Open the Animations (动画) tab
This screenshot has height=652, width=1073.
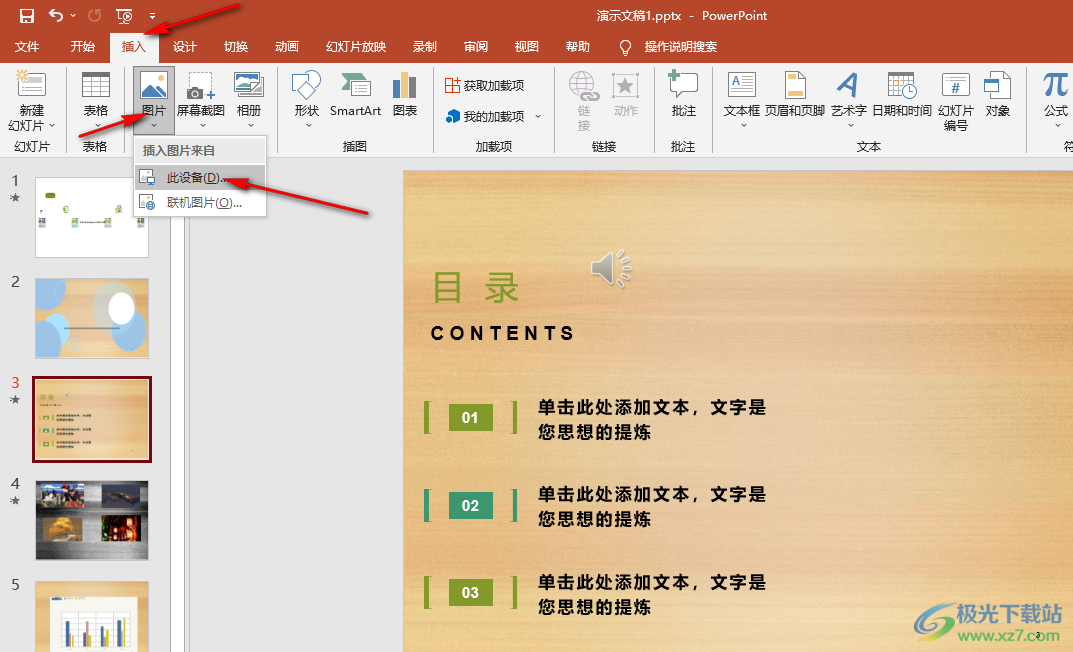tap(287, 47)
